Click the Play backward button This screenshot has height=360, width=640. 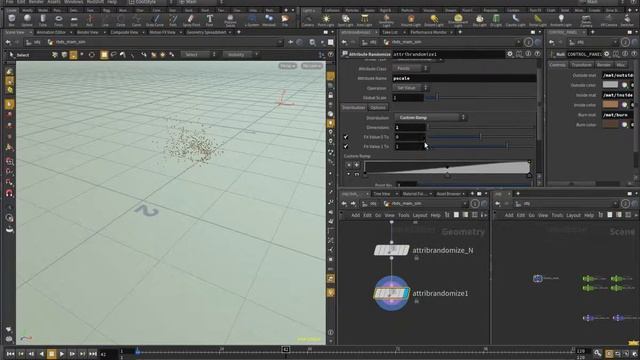click(x=41, y=354)
